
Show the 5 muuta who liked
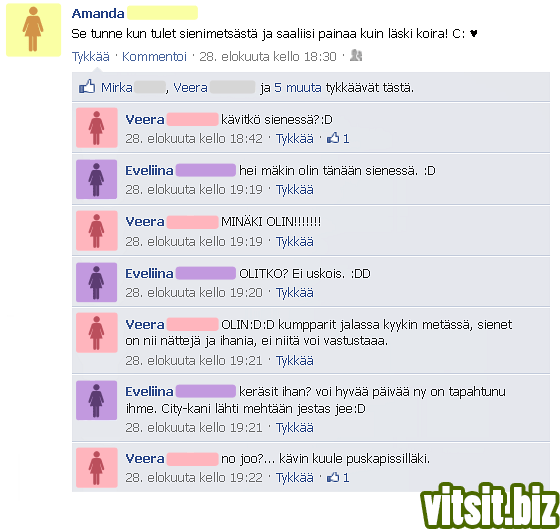[298, 87]
